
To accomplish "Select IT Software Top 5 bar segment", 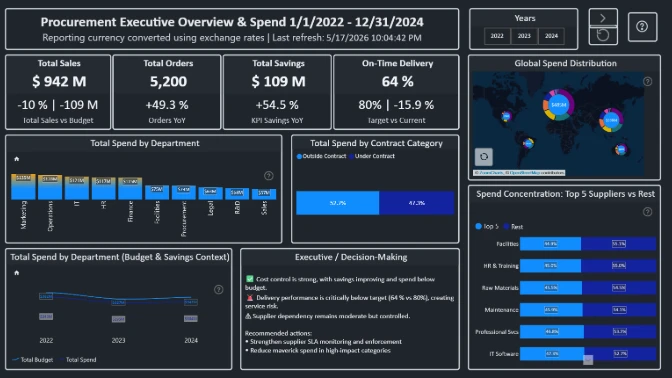I will (x=552, y=354).
